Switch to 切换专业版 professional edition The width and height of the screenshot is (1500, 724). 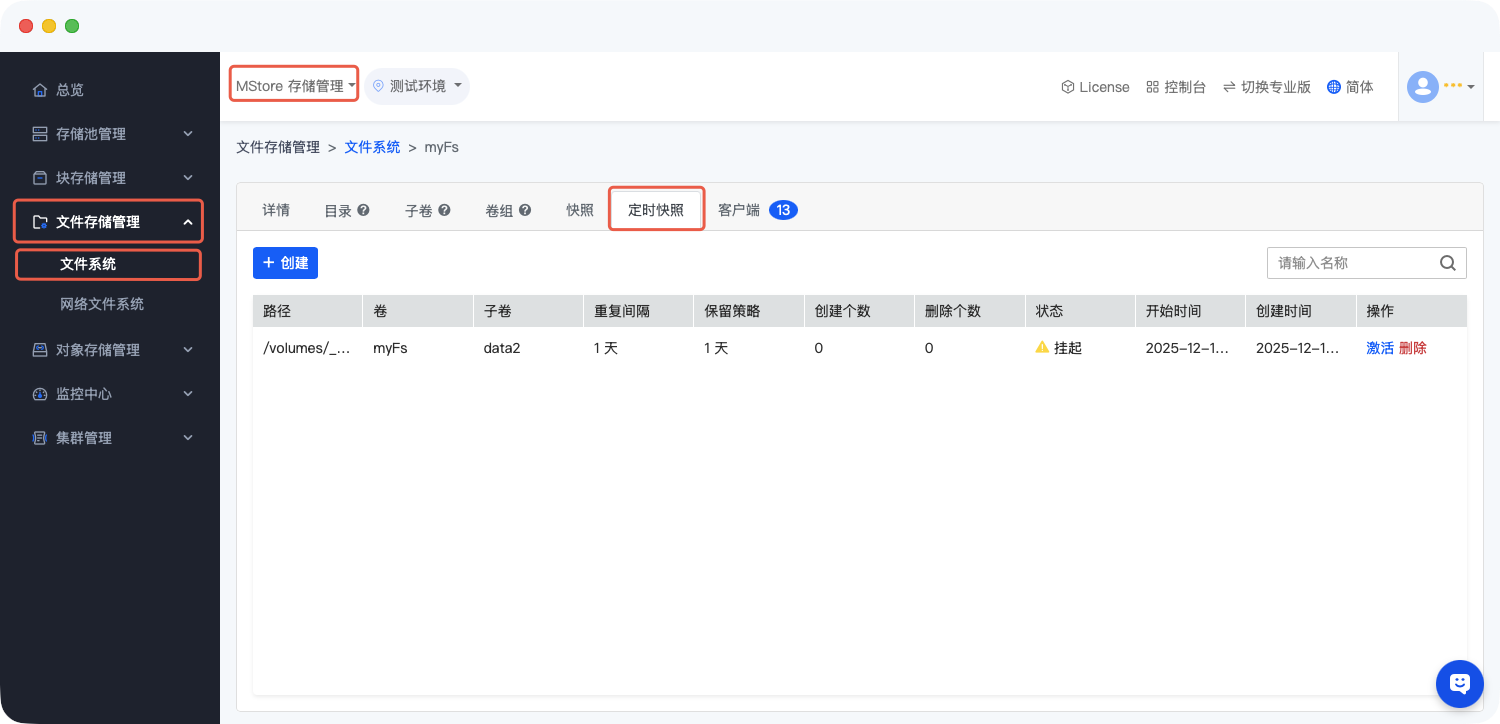coord(1266,87)
